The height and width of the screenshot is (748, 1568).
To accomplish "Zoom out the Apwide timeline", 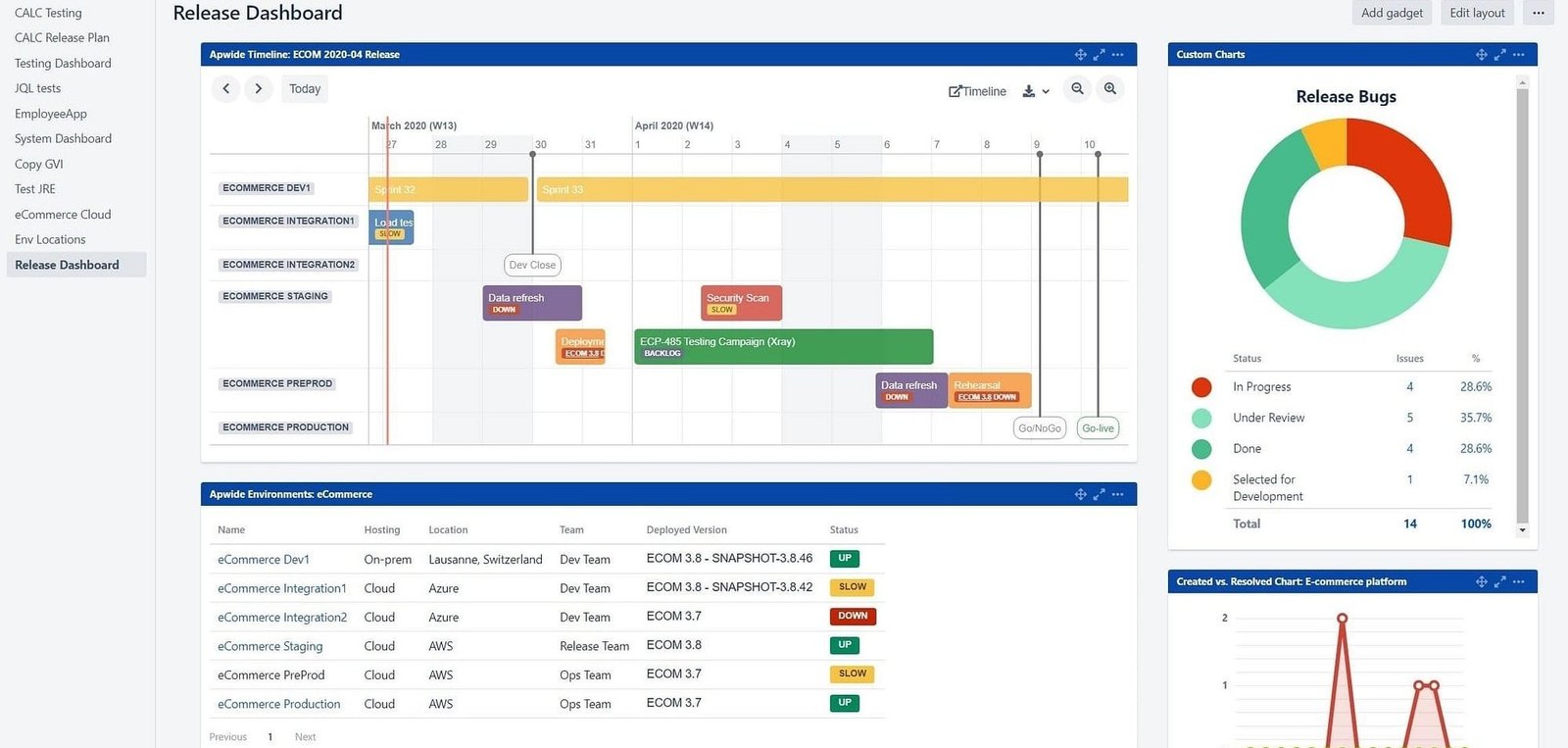I will (1077, 89).
